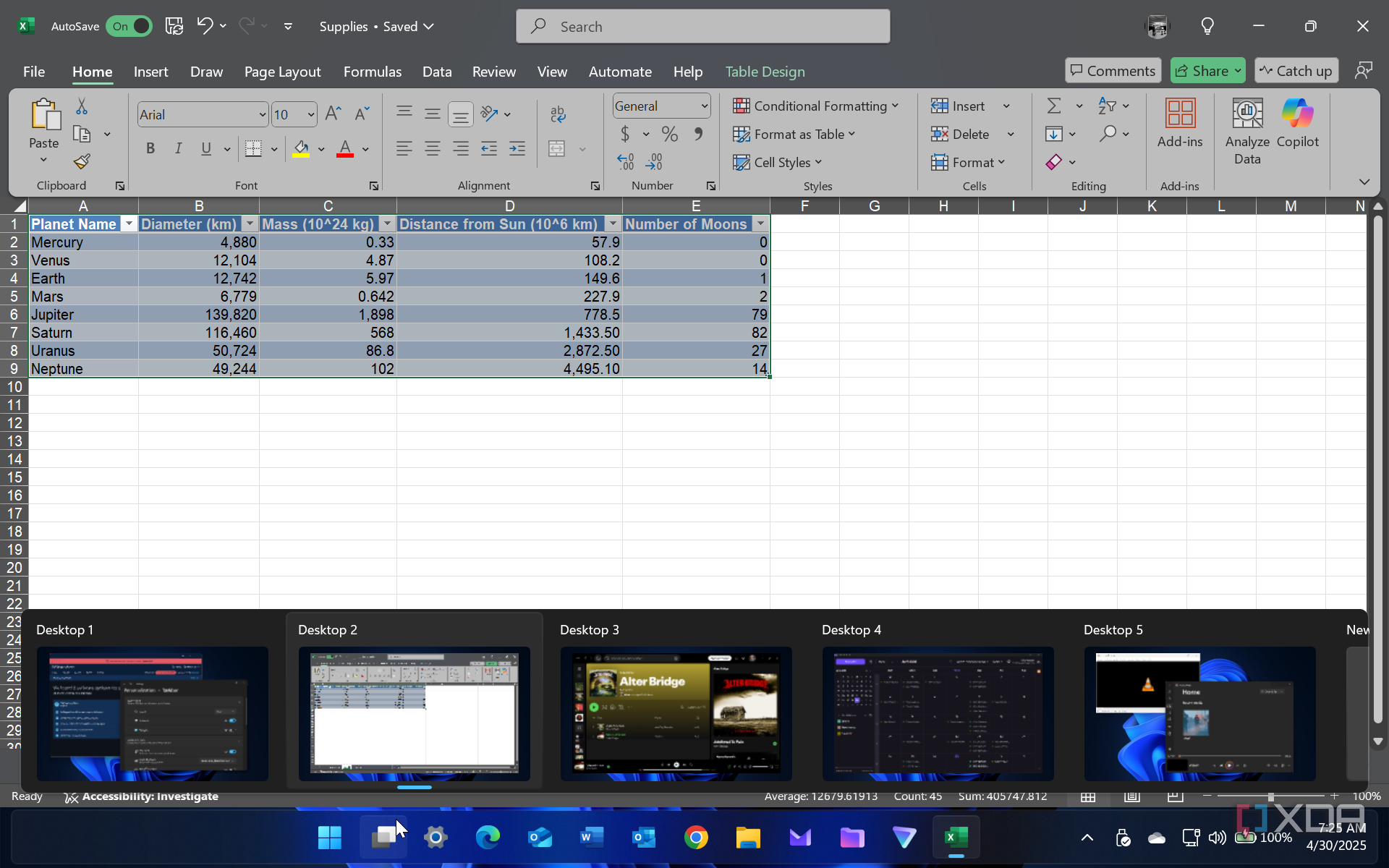
Task: Apply Percent Style format
Action: click(x=670, y=135)
